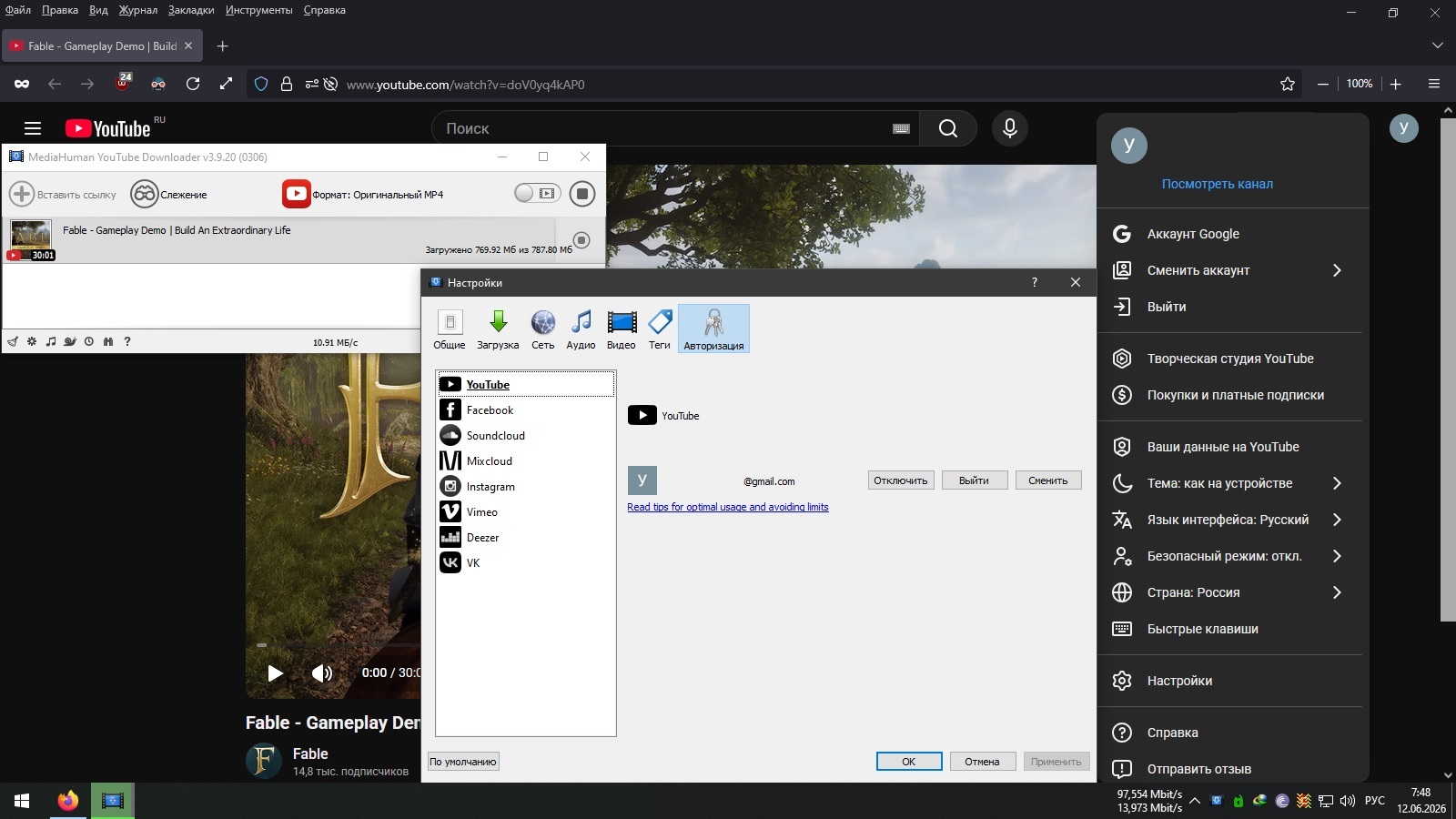Show hidden system tray icons

pyautogui.click(x=1195, y=801)
